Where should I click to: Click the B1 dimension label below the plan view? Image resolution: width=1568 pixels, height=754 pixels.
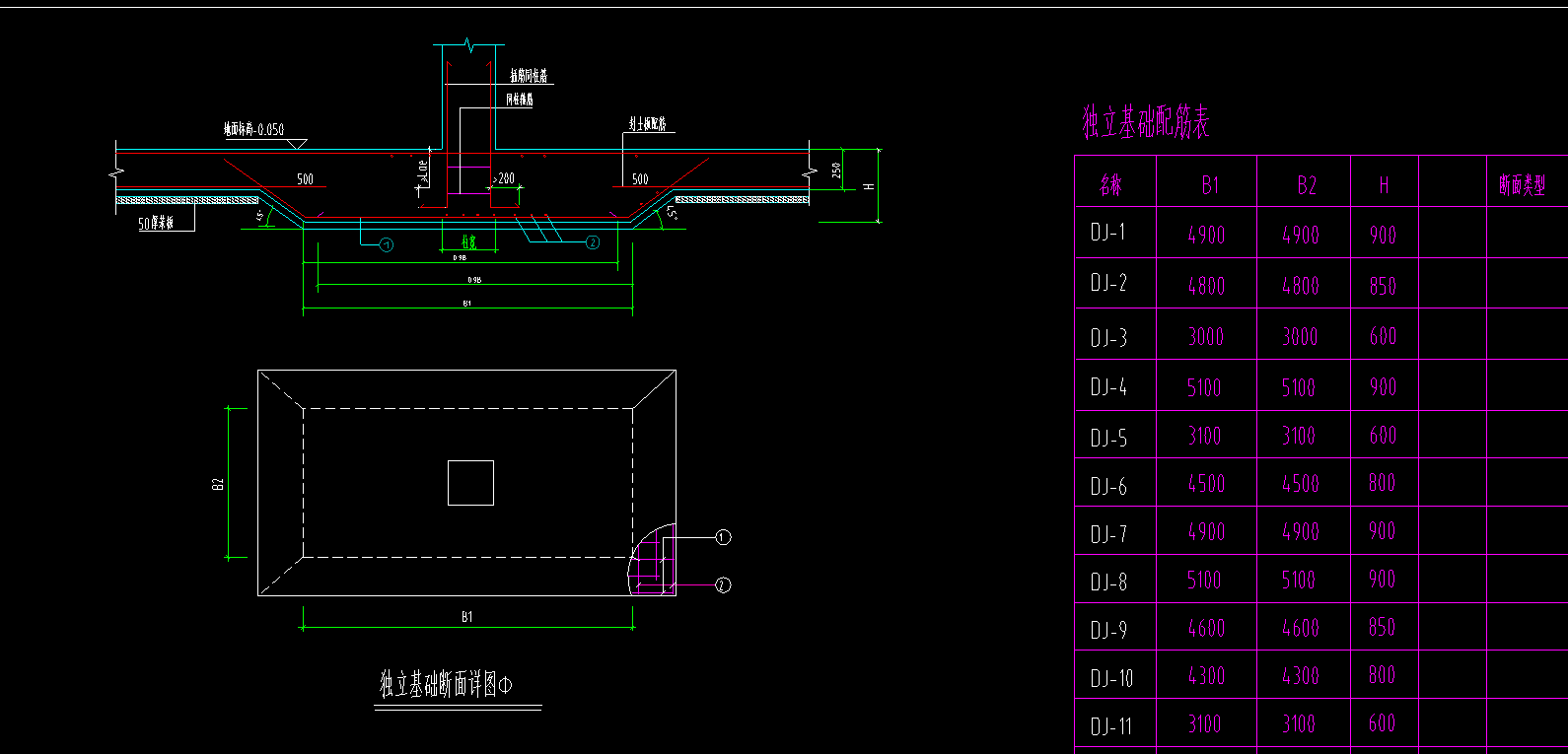tap(466, 617)
